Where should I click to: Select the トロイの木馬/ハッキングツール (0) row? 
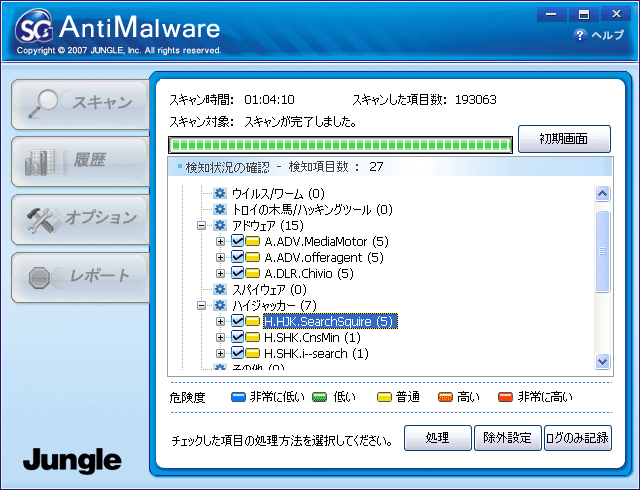pyautogui.click(x=312, y=209)
